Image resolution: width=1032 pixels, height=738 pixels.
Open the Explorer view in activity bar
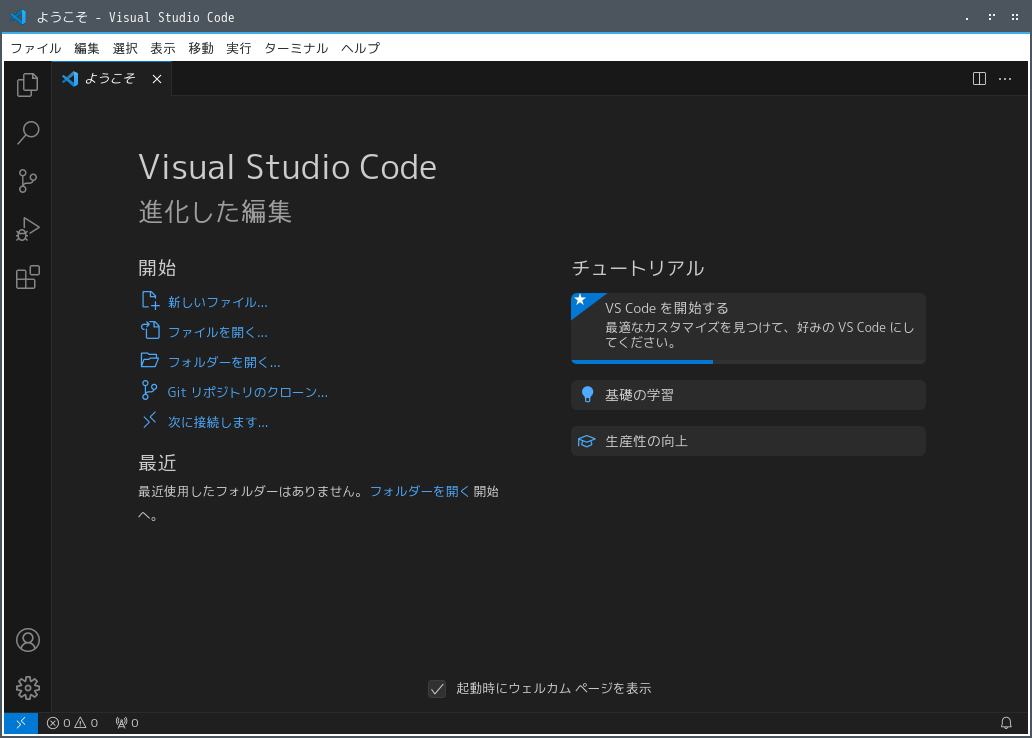pyautogui.click(x=28, y=84)
